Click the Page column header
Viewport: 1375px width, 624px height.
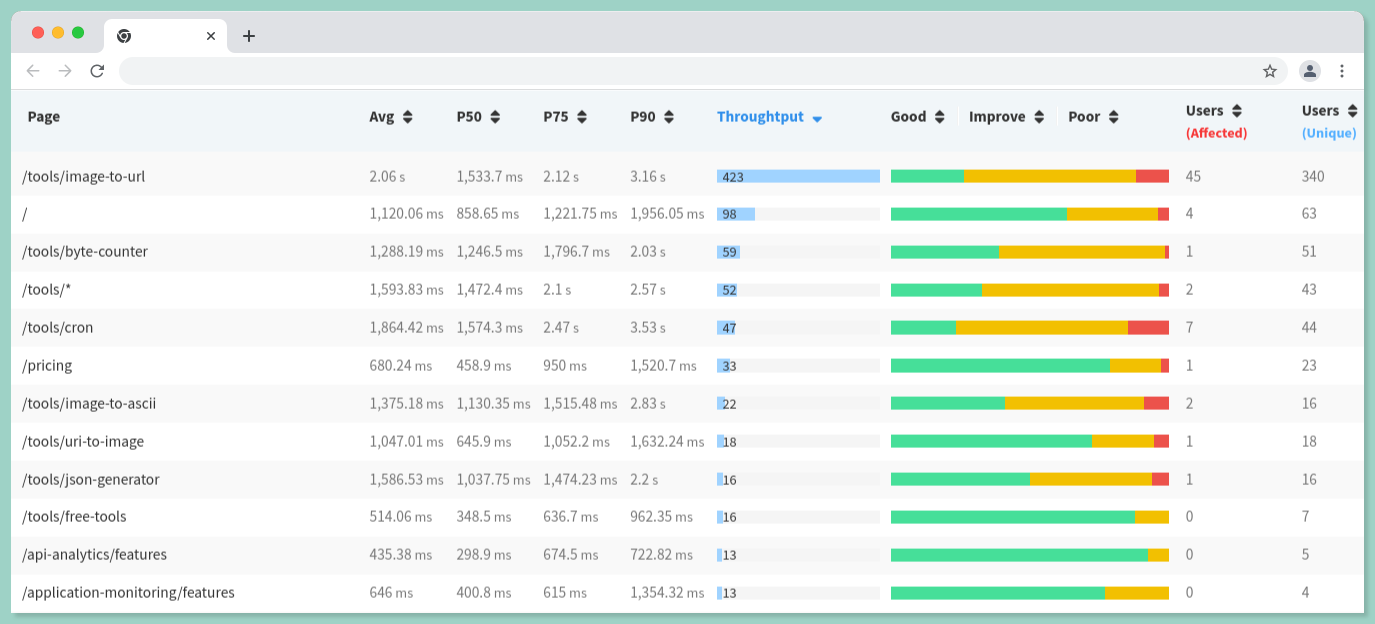click(44, 117)
